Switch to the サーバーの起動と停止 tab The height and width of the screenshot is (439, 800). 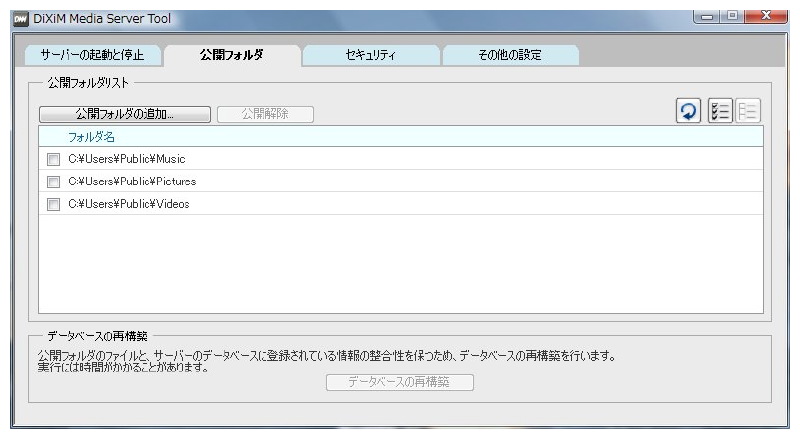tap(92, 55)
